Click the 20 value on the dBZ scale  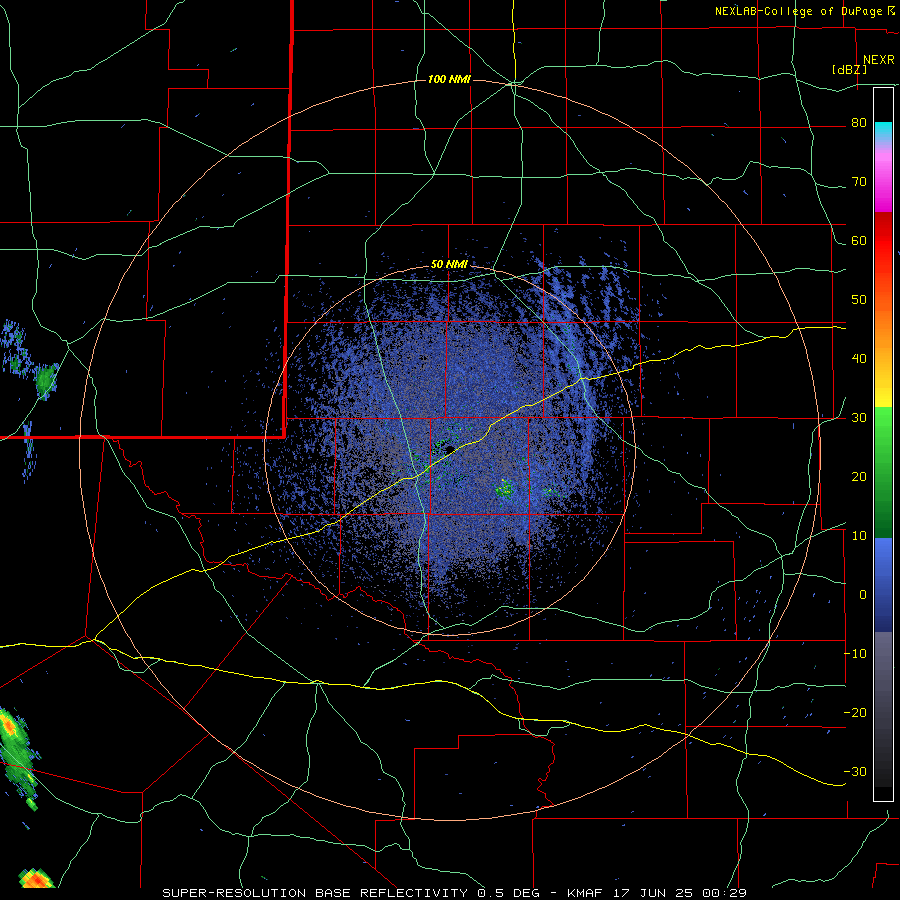(x=859, y=477)
